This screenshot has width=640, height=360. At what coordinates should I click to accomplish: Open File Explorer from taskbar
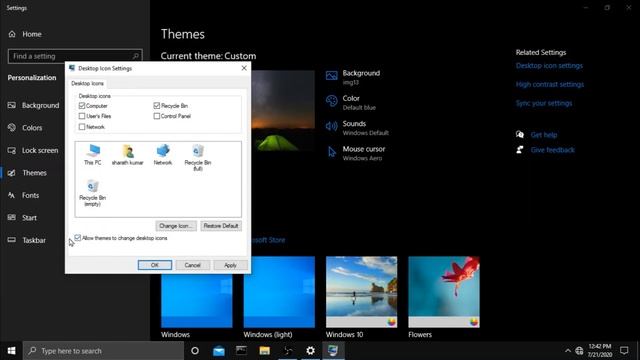point(264,351)
